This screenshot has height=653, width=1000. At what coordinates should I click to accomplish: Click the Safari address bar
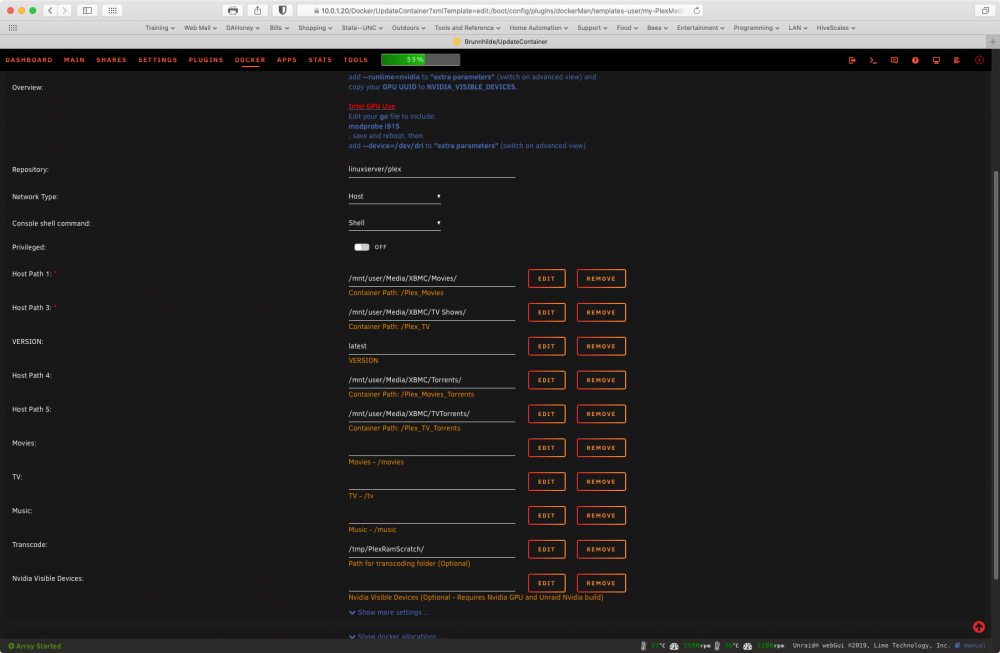click(x=500, y=10)
